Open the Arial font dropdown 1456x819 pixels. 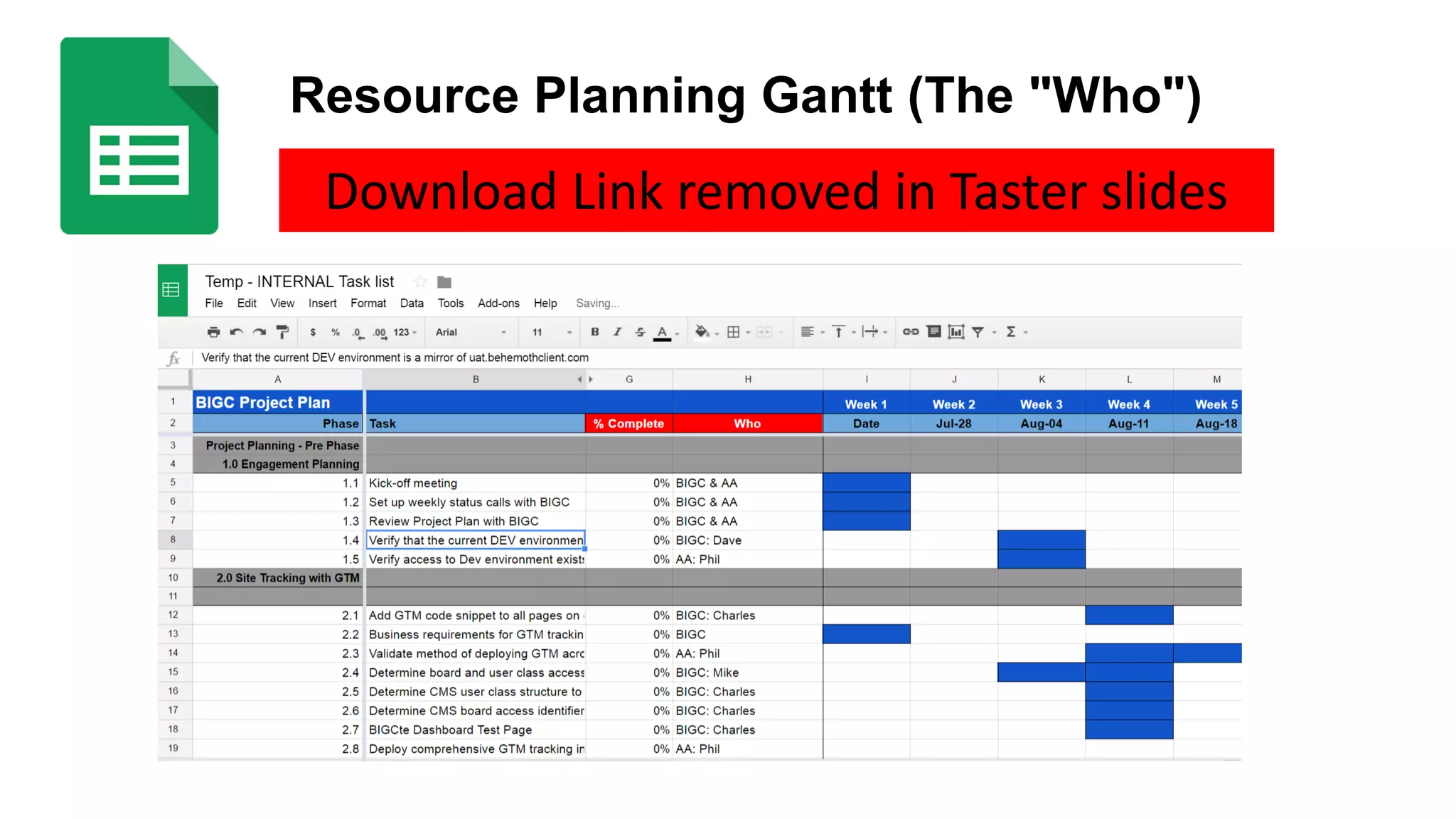471,332
